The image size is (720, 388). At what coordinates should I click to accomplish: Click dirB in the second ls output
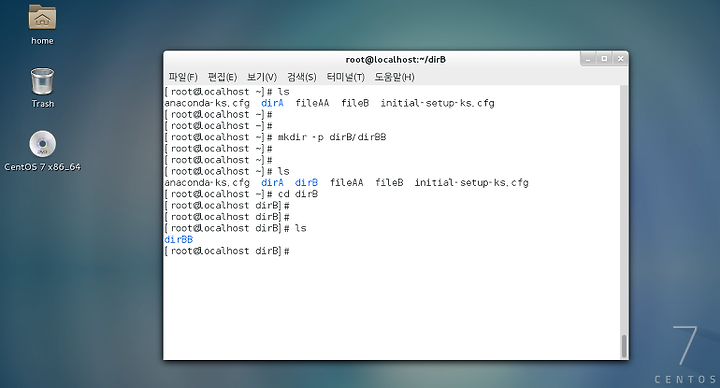pos(306,183)
